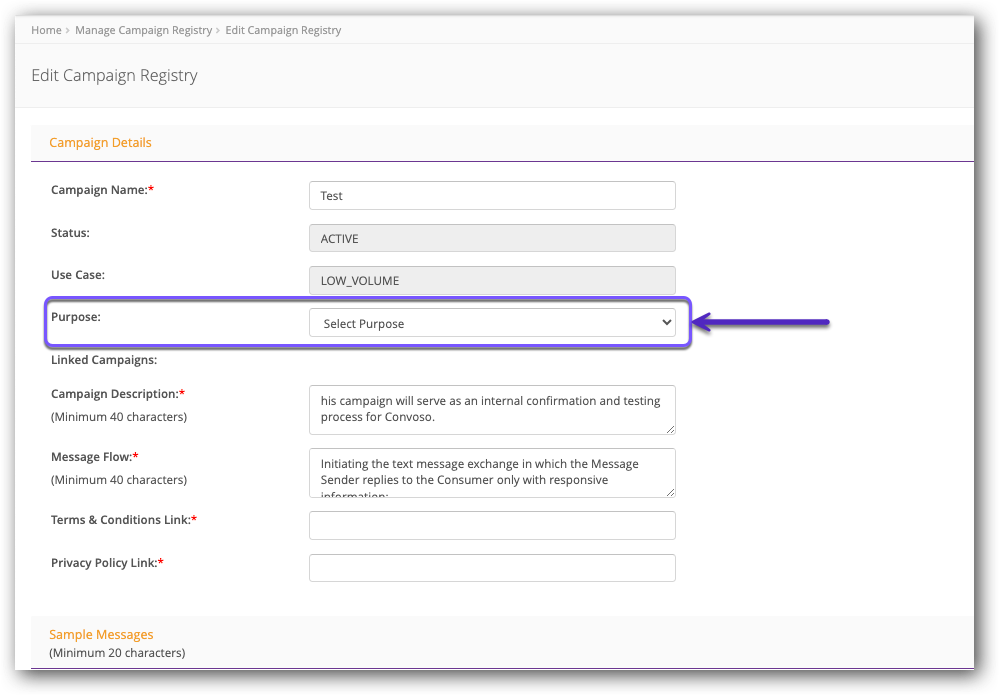Select the Sample Messages section header
The image size is (999, 695).
(x=101, y=634)
